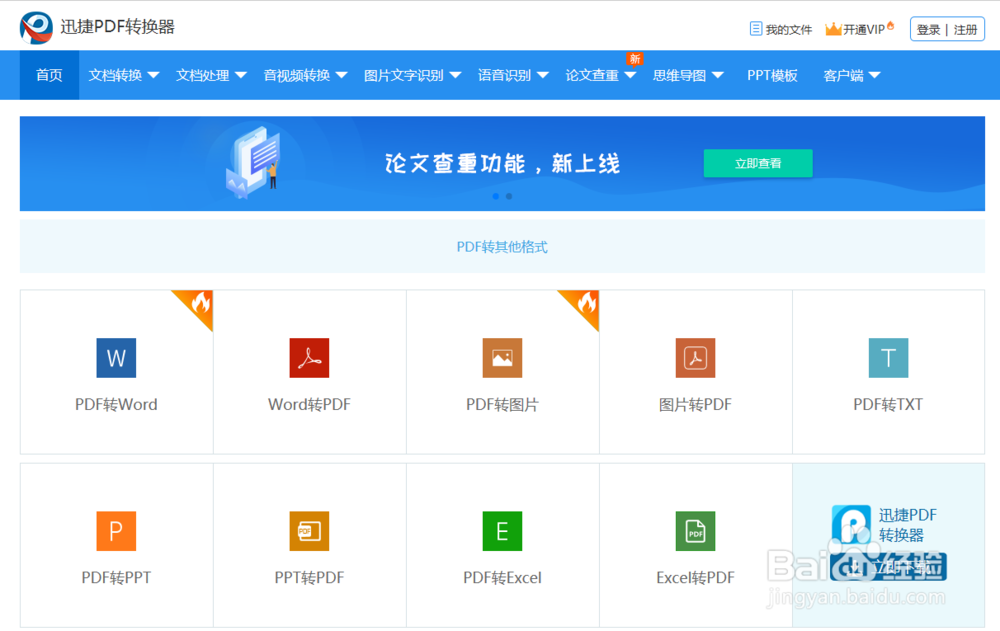Click the 注册 link
This screenshot has width=1000, height=631.
pyautogui.click(x=966, y=30)
